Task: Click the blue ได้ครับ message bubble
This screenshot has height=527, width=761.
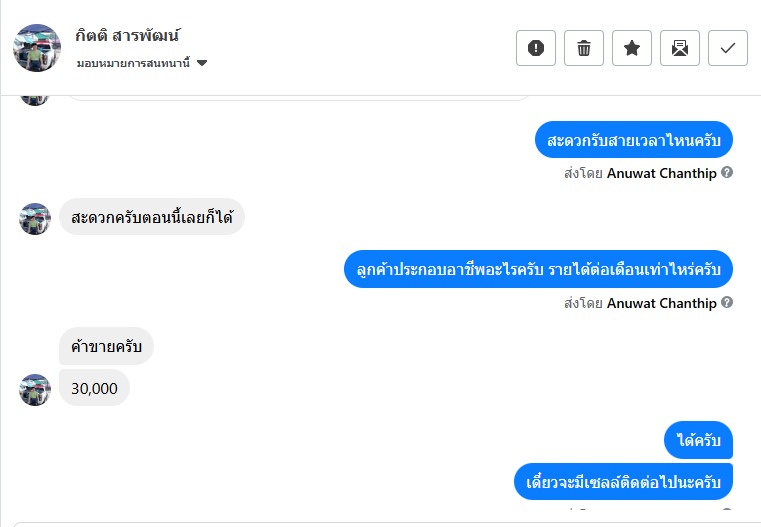Action: point(698,440)
